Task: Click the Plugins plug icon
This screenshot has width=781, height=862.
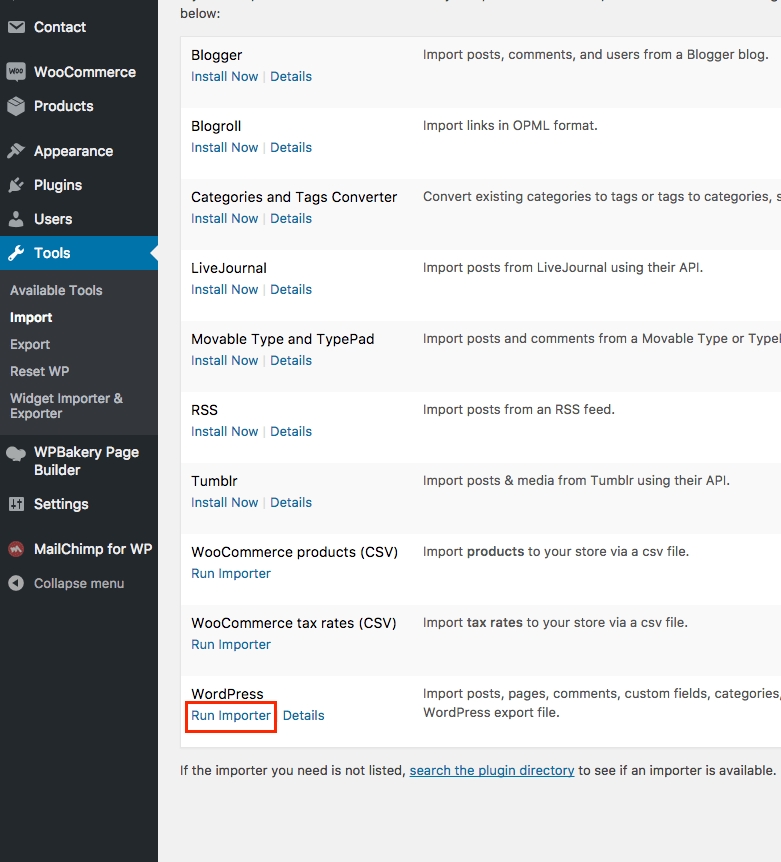Action: click(16, 185)
